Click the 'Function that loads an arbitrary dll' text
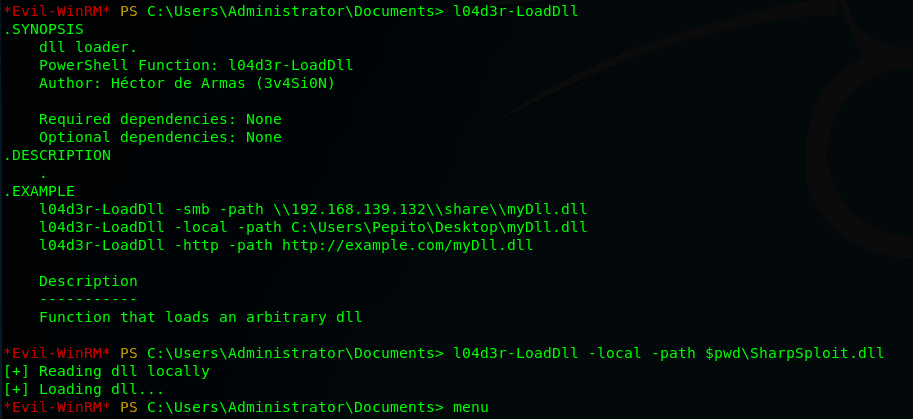Viewport: 913px width, 419px height. (x=200, y=317)
